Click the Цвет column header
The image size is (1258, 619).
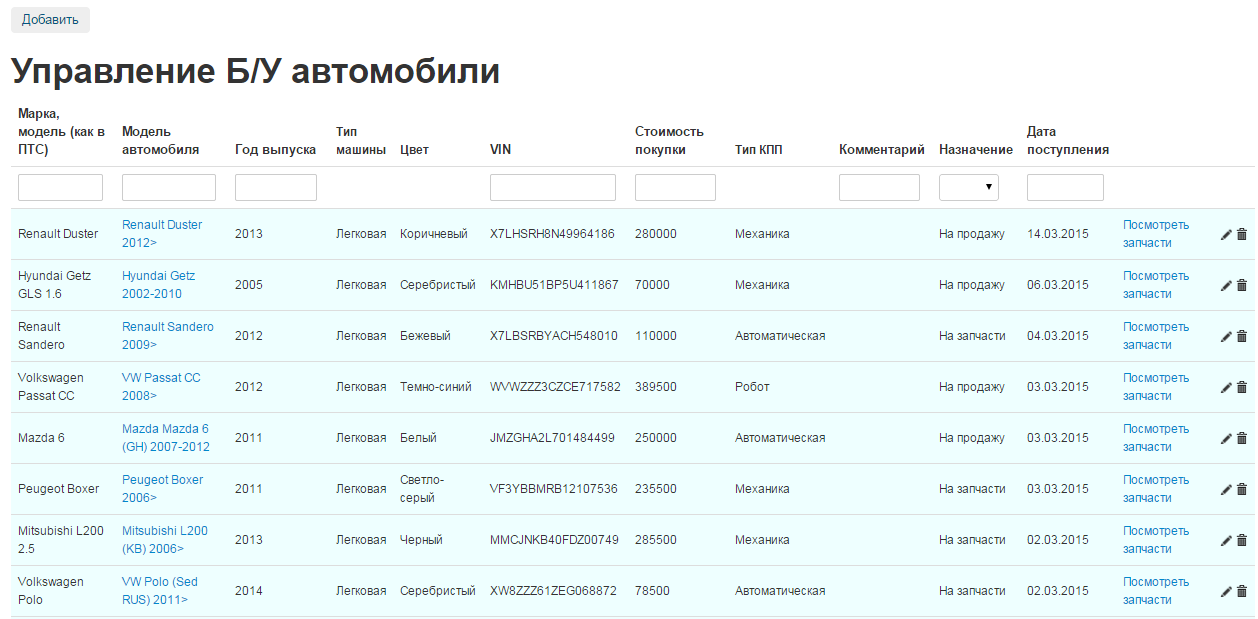pyautogui.click(x=414, y=150)
